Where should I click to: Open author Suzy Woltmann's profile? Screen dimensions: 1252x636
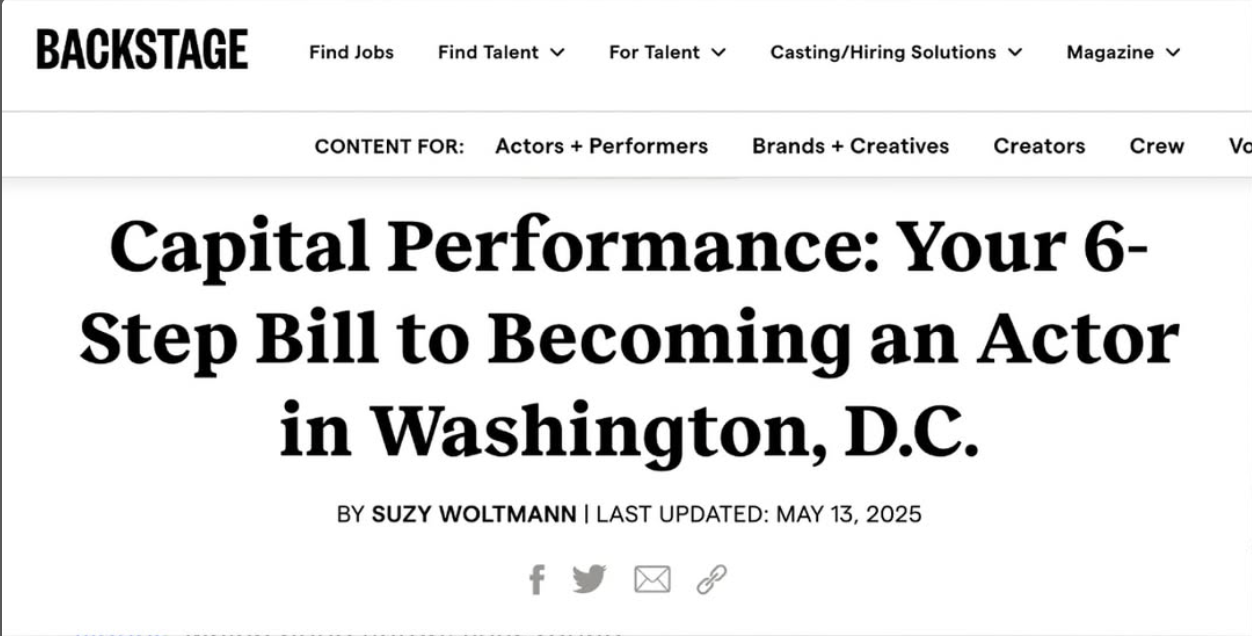pyautogui.click(x=474, y=515)
